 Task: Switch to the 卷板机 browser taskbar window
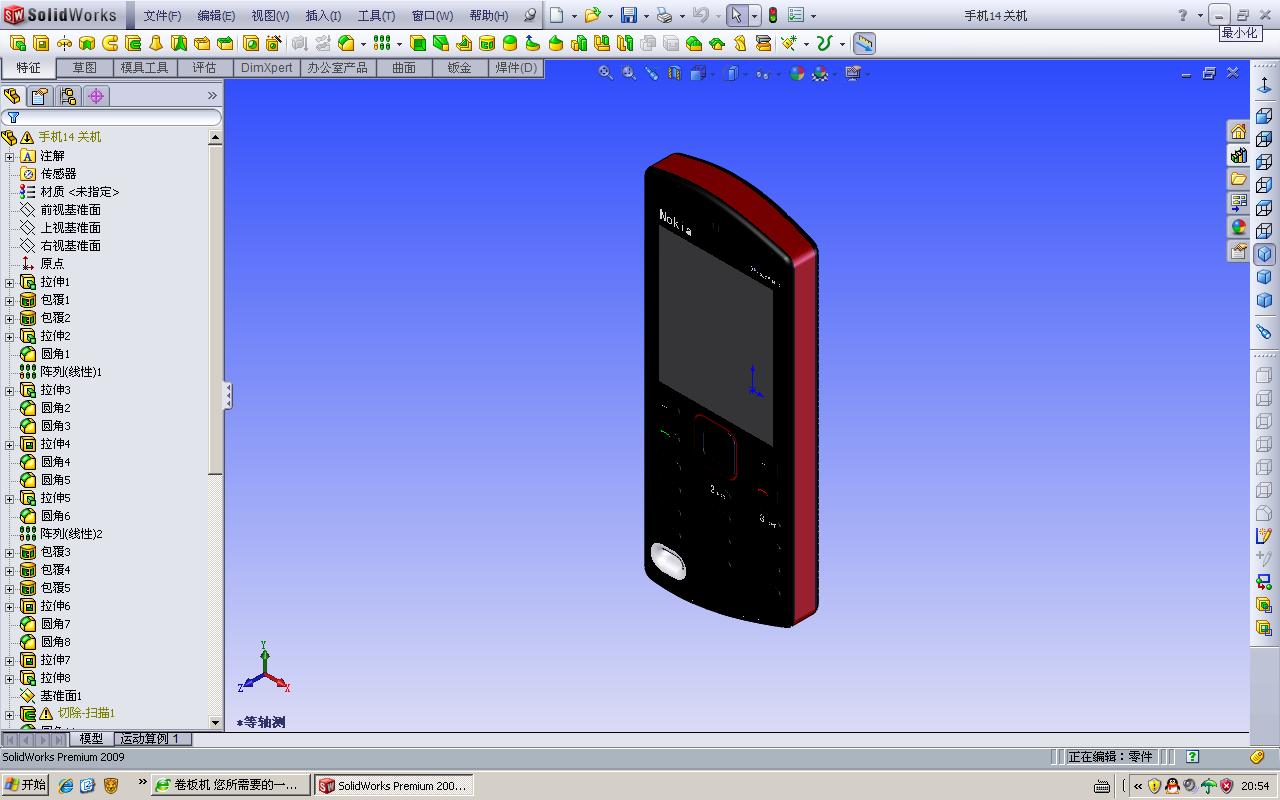tap(229, 785)
